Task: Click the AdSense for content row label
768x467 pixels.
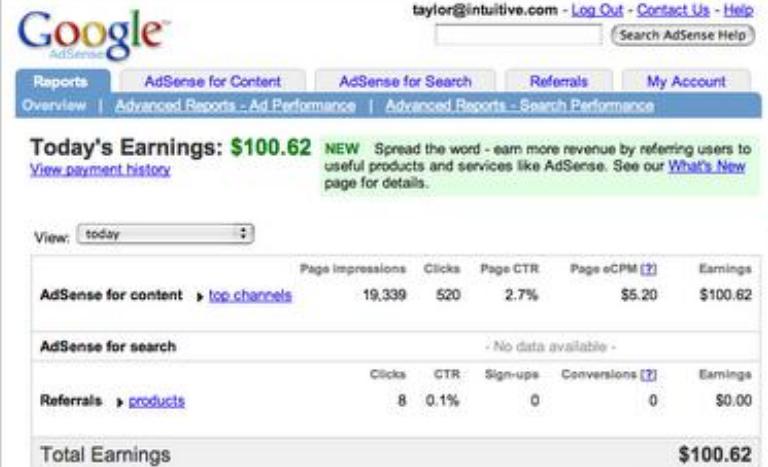Action: pos(111,295)
